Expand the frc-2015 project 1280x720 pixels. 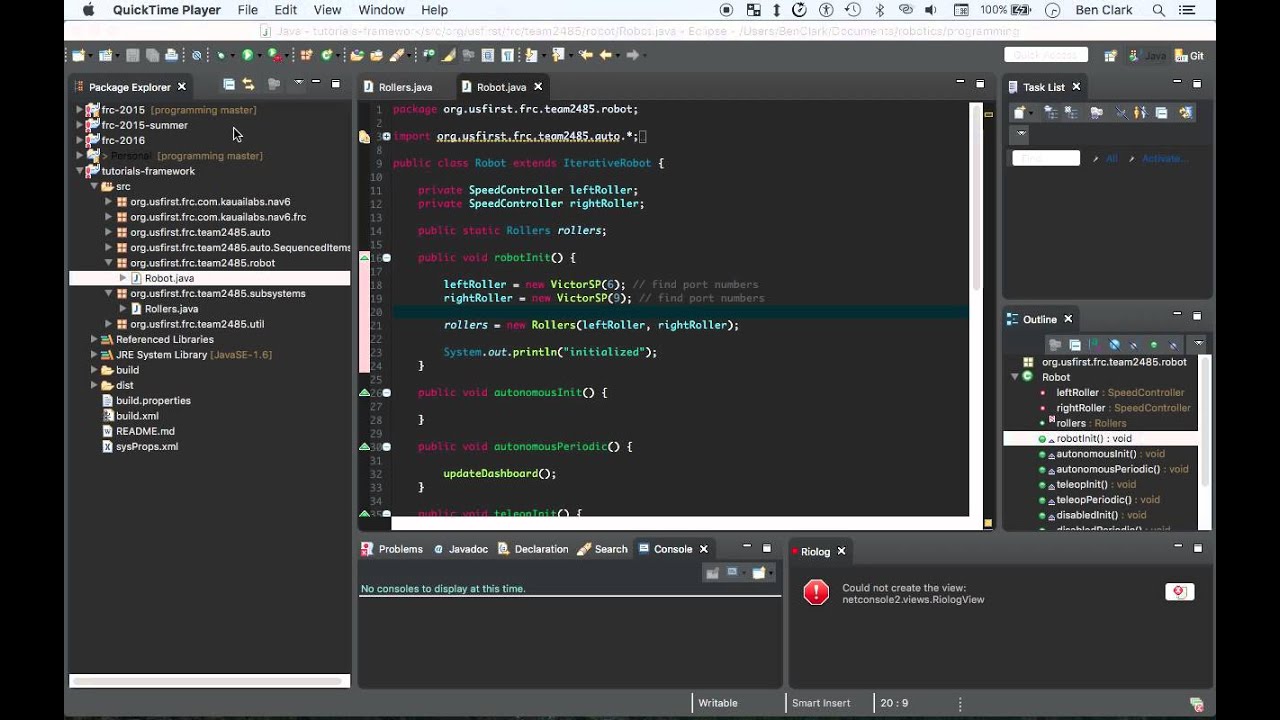[79, 110]
